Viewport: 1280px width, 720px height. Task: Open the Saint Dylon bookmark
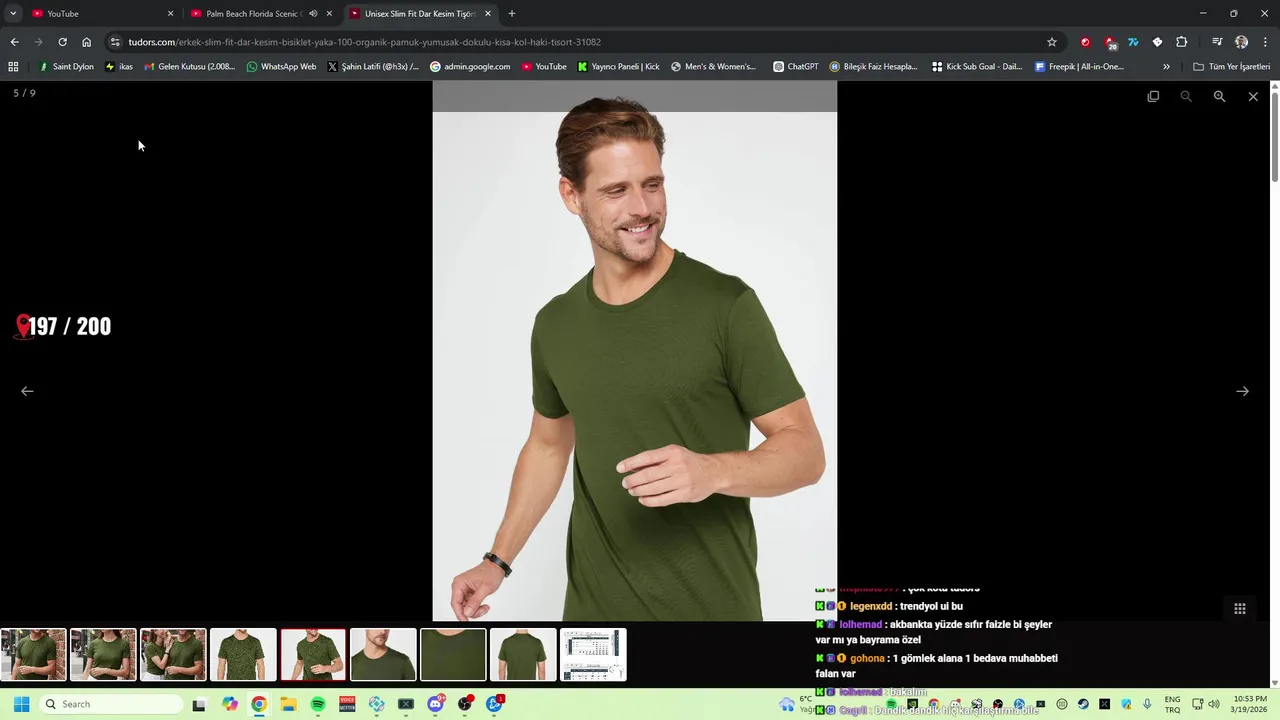point(66,67)
